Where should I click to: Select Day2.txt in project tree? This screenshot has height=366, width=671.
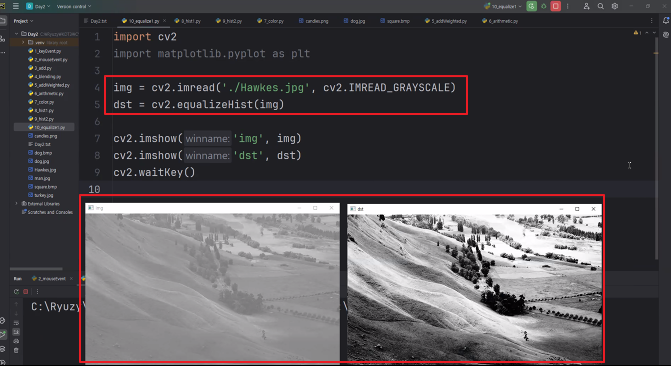click(39, 144)
